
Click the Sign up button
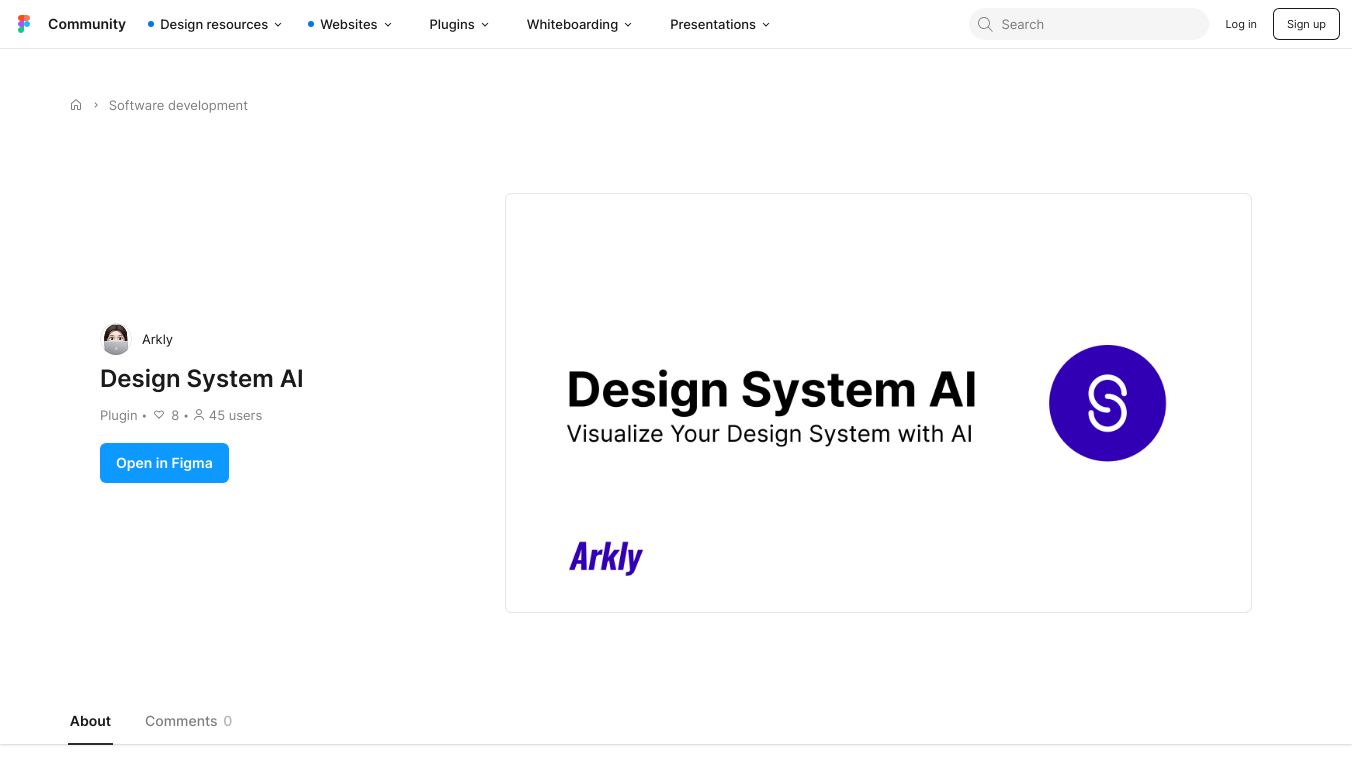point(1306,24)
